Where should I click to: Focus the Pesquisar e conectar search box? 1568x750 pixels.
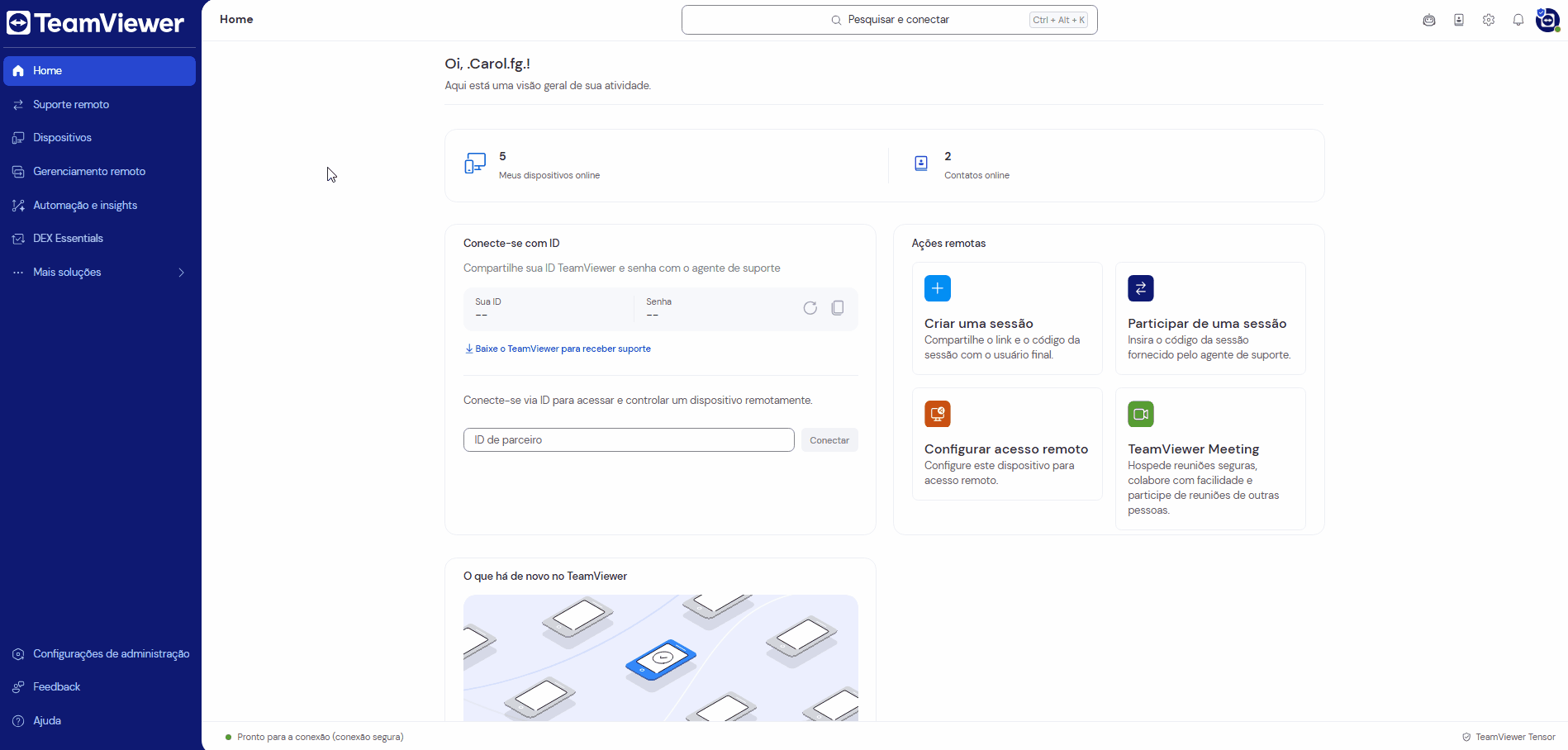click(x=889, y=20)
